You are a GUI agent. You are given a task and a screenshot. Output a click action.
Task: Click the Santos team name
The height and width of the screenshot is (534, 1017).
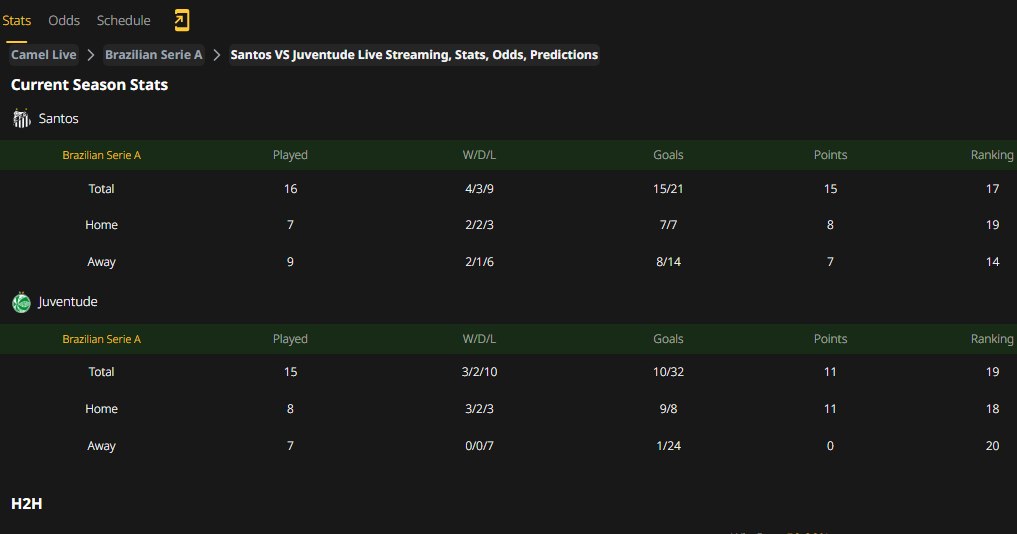tap(58, 119)
